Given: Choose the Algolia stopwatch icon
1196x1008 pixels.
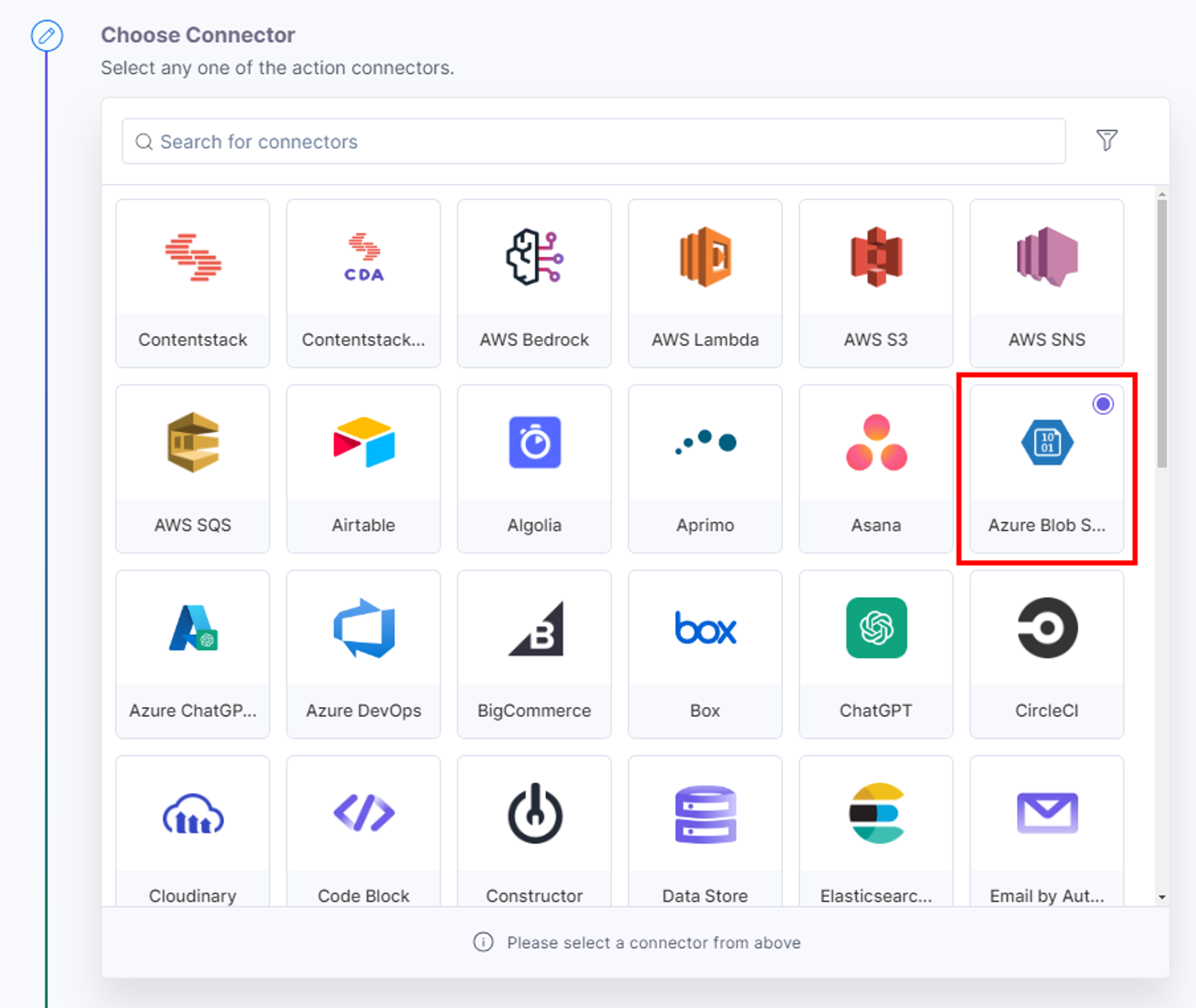Looking at the screenshot, I should 534,442.
